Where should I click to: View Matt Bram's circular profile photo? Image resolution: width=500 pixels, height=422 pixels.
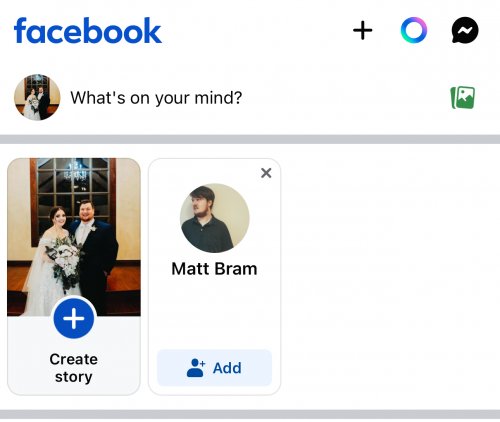214,218
